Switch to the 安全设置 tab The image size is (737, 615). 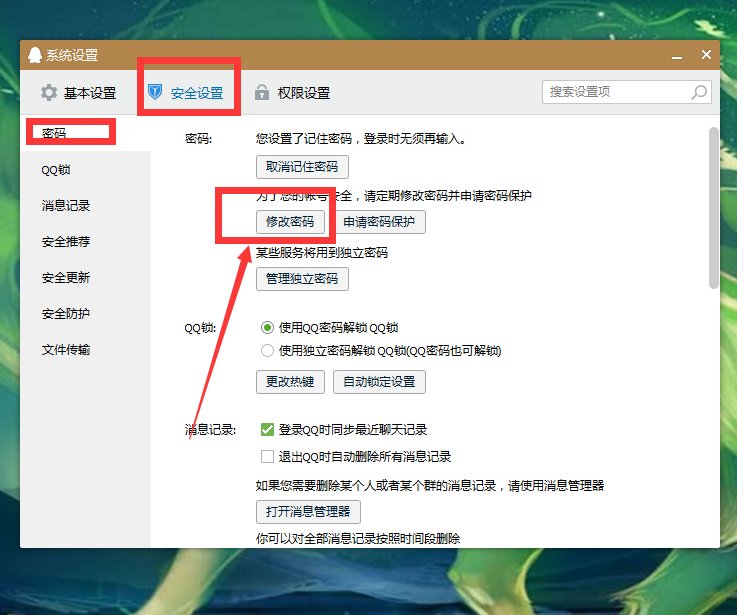coord(185,93)
